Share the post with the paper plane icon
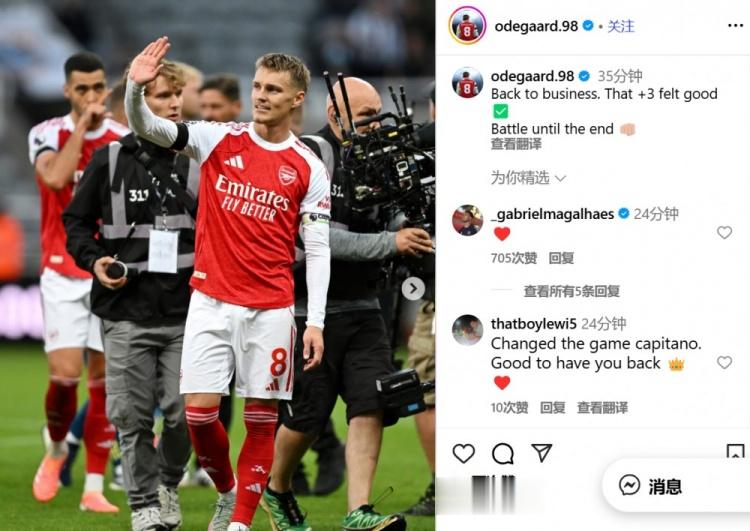The image size is (750, 531). coord(541,453)
